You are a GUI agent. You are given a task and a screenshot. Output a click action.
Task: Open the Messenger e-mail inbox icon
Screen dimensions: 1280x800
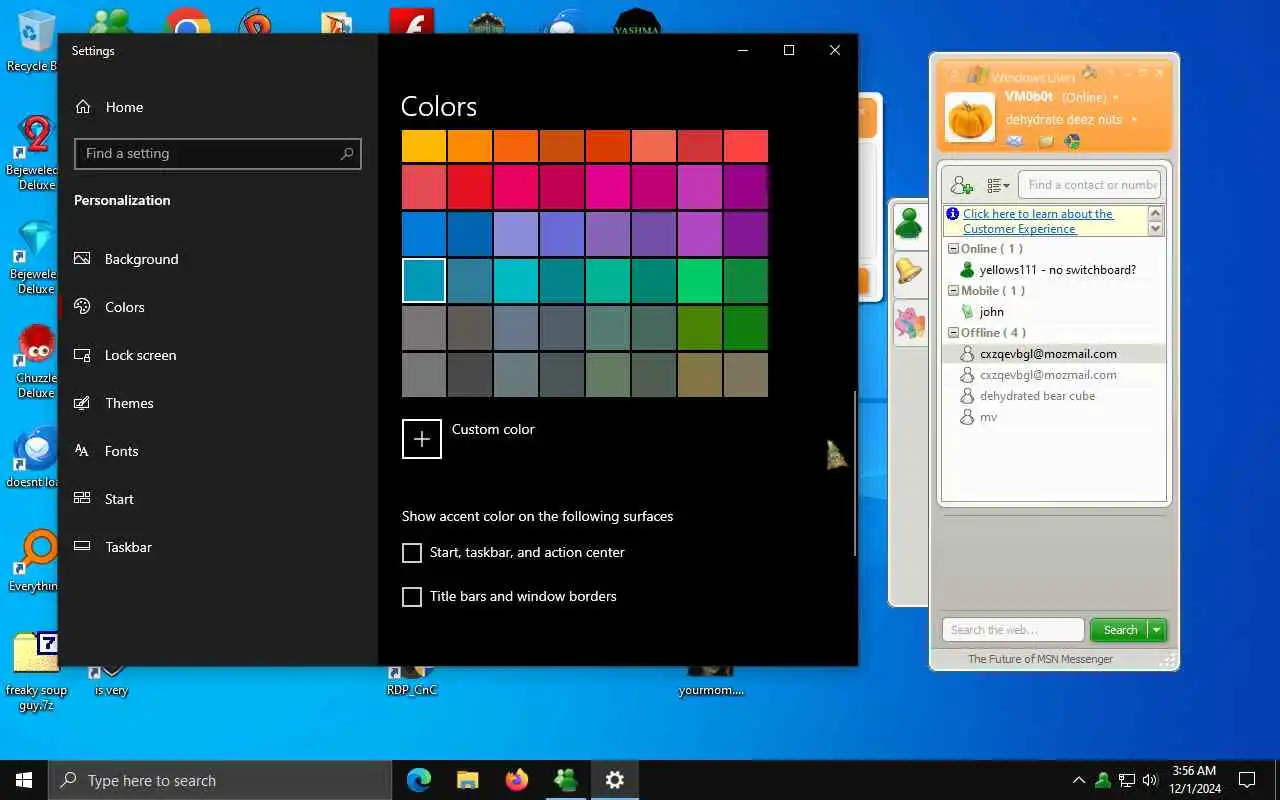[1016, 142]
